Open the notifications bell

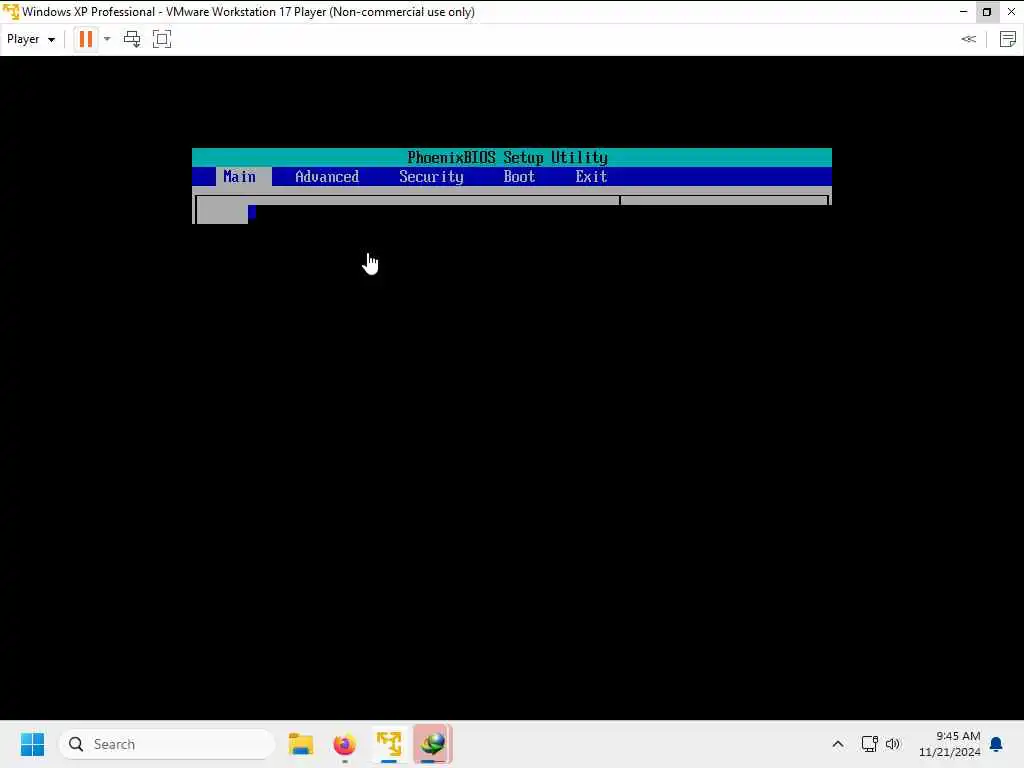click(996, 744)
